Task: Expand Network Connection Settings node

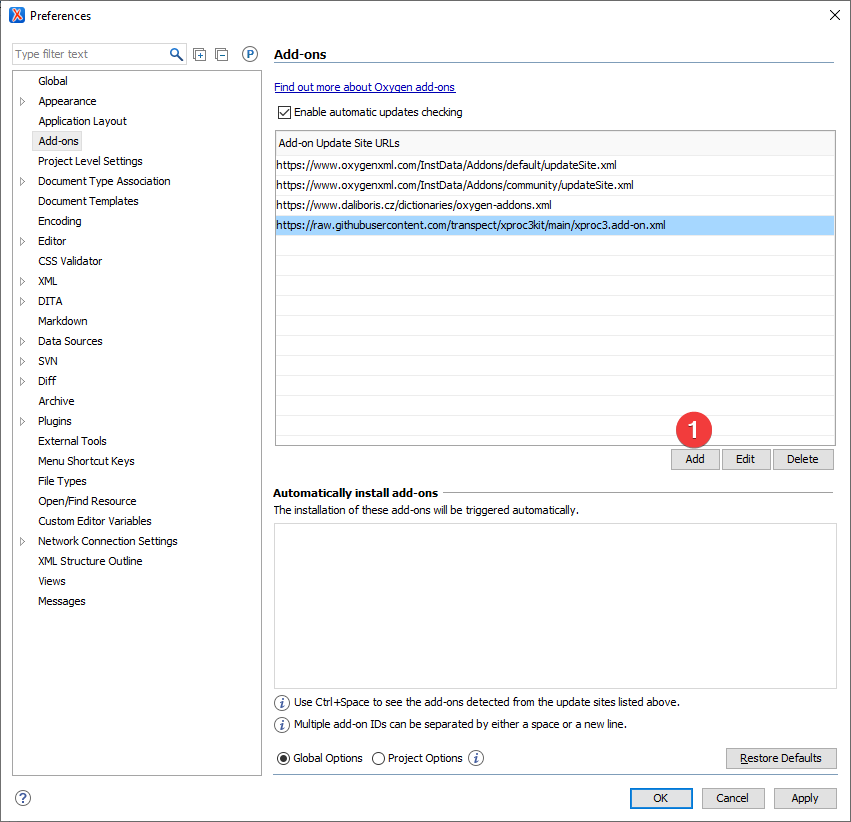Action: 22,541
